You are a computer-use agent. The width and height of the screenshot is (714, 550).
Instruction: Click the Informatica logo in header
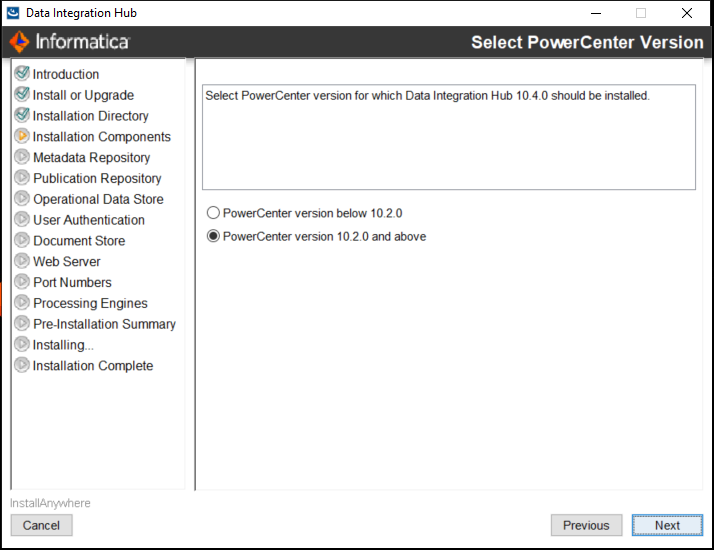[69, 42]
